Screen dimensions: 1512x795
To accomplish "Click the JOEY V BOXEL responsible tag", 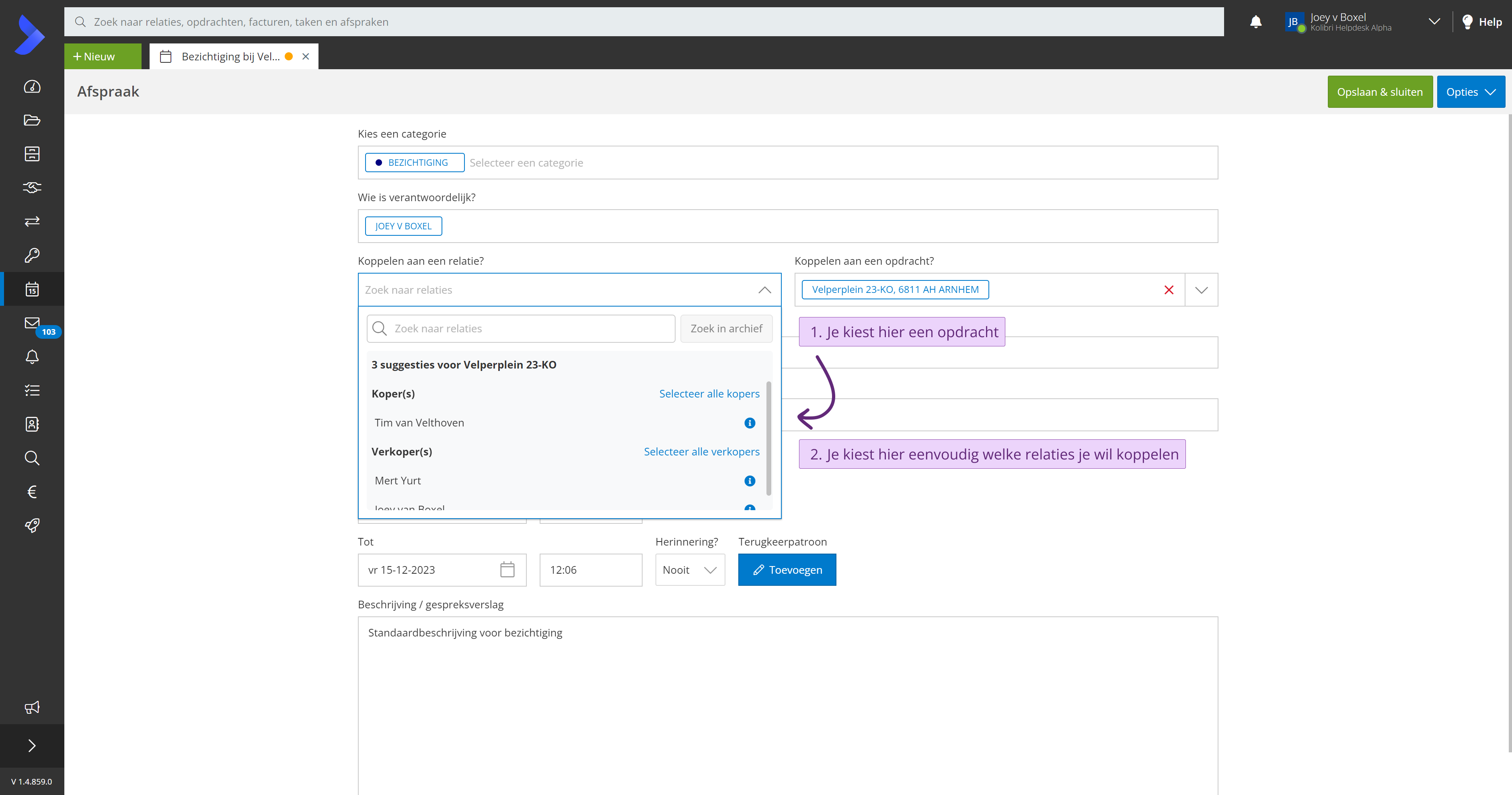I will 403,226.
